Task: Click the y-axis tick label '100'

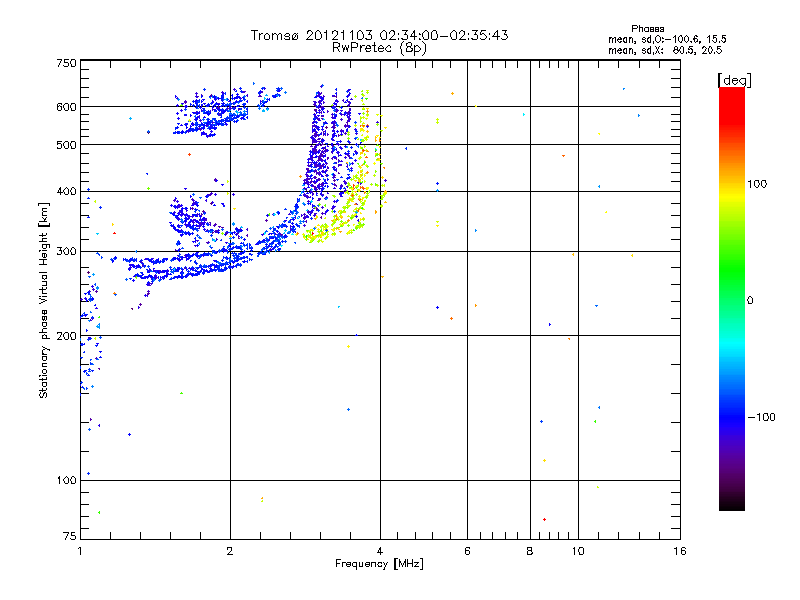Action: coord(66,480)
